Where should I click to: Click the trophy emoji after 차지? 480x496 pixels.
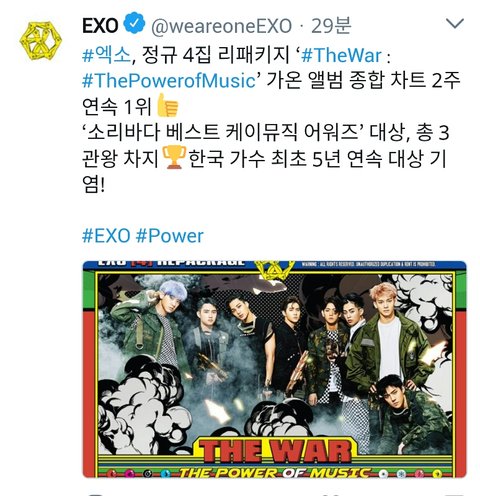click(x=174, y=157)
